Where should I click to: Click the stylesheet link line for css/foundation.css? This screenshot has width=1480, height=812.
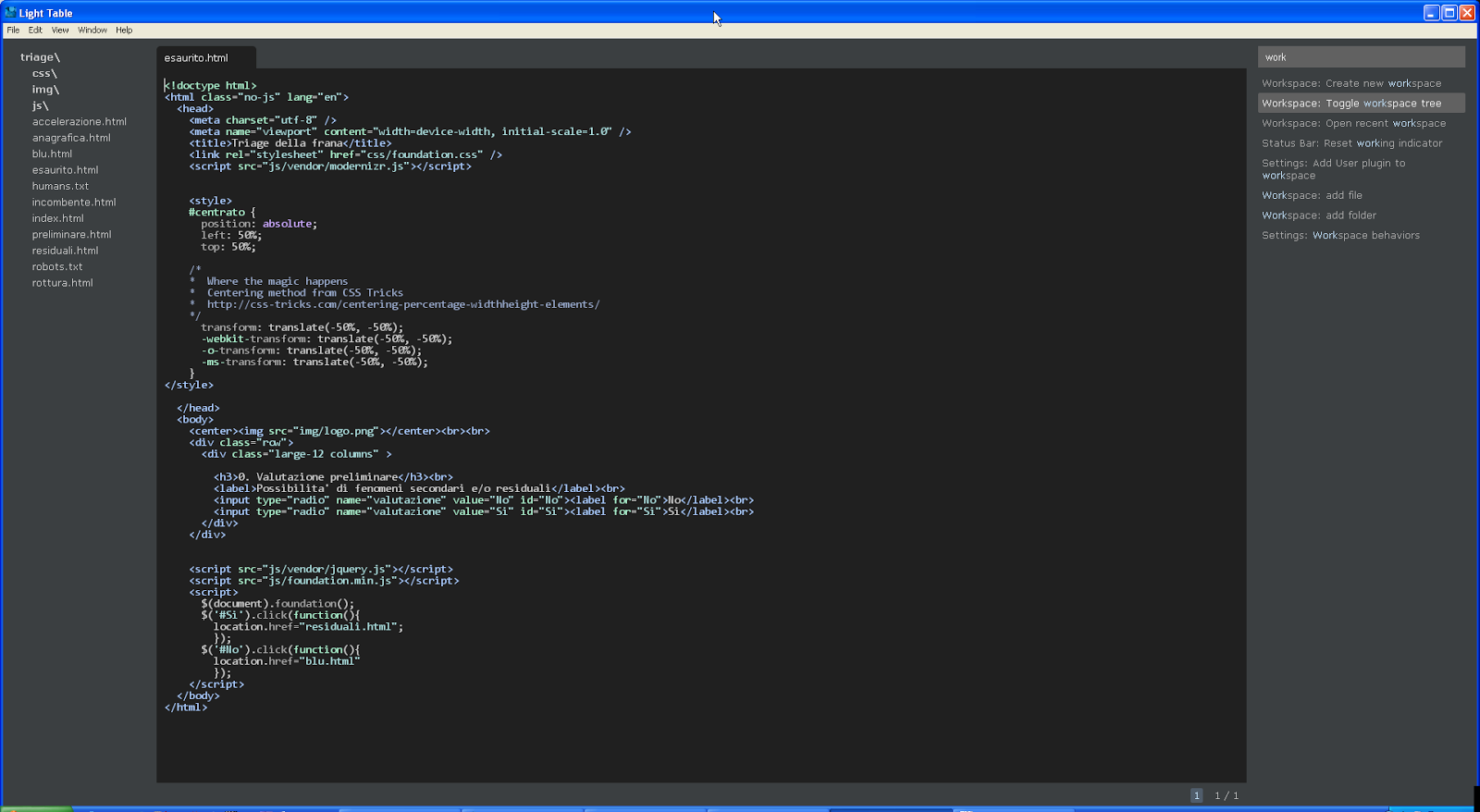(346, 154)
